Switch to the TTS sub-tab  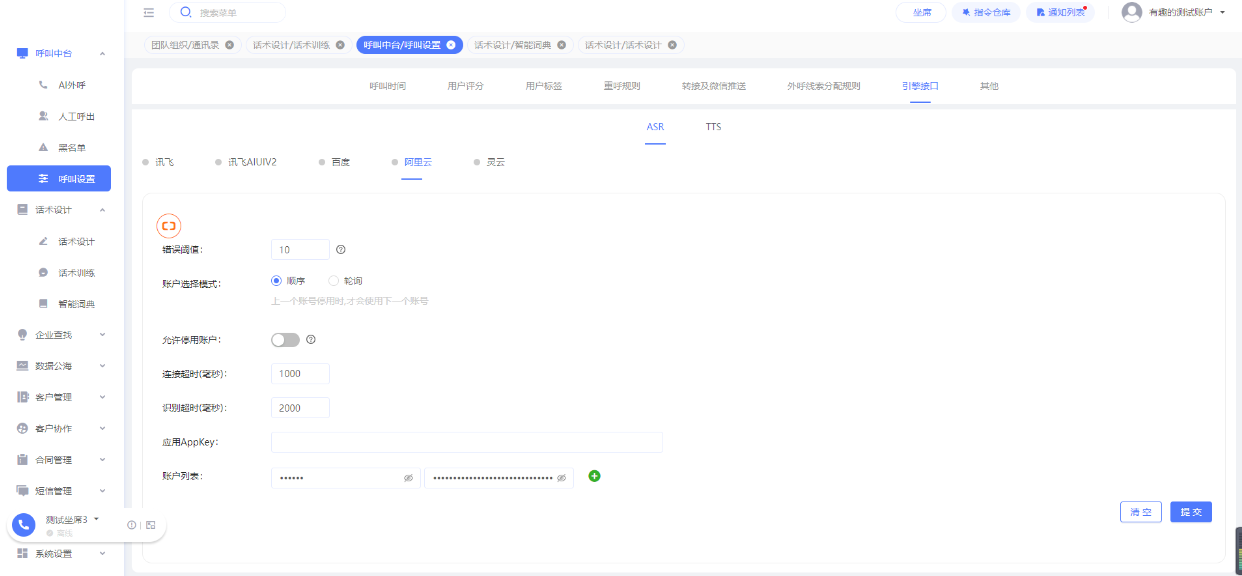click(x=713, y=127)
